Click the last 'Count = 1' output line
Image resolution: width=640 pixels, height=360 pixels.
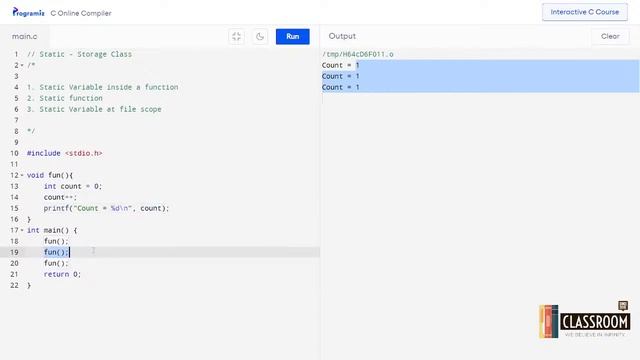click(x=340, y=87)
